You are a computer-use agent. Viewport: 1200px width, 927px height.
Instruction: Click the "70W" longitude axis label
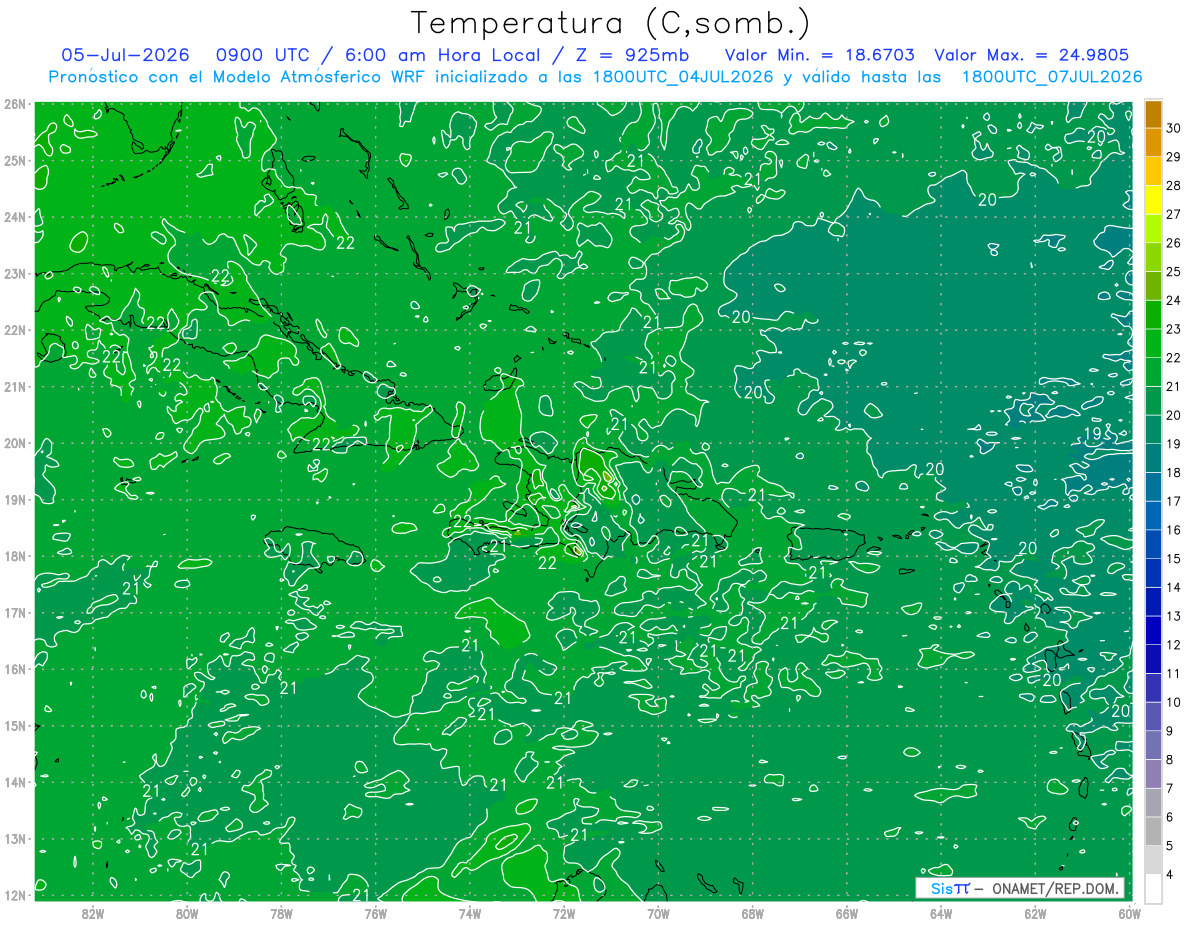pos(658,913)
